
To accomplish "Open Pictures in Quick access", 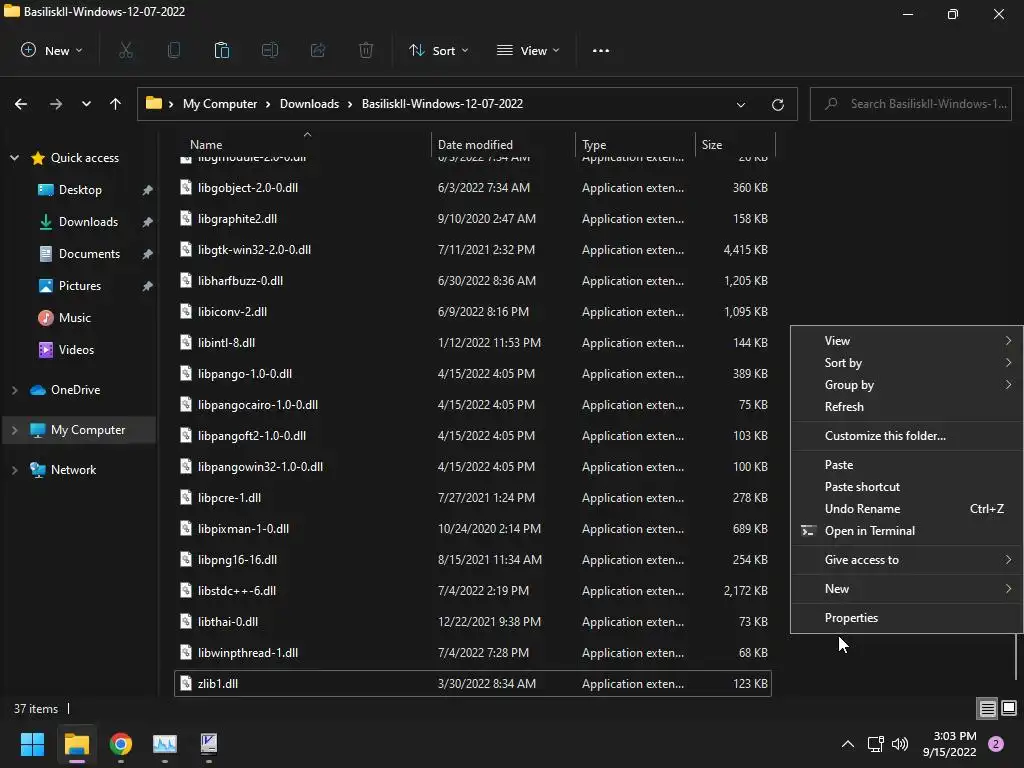I will (x=80, y=285).
